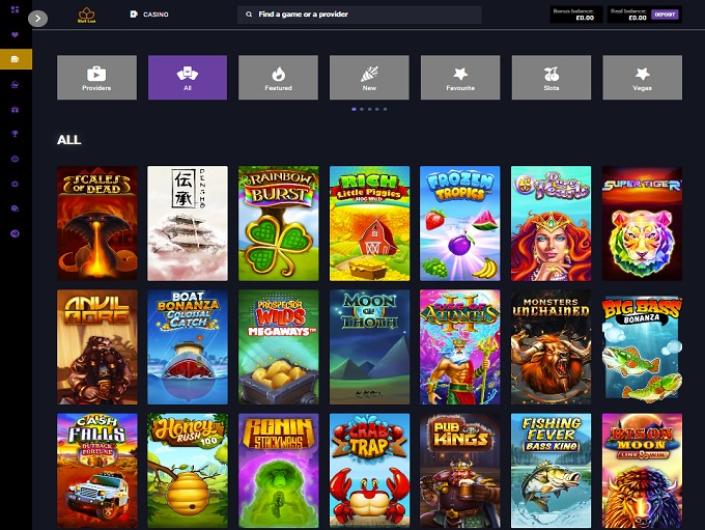Switch to the New category tile

pos(369,77)
